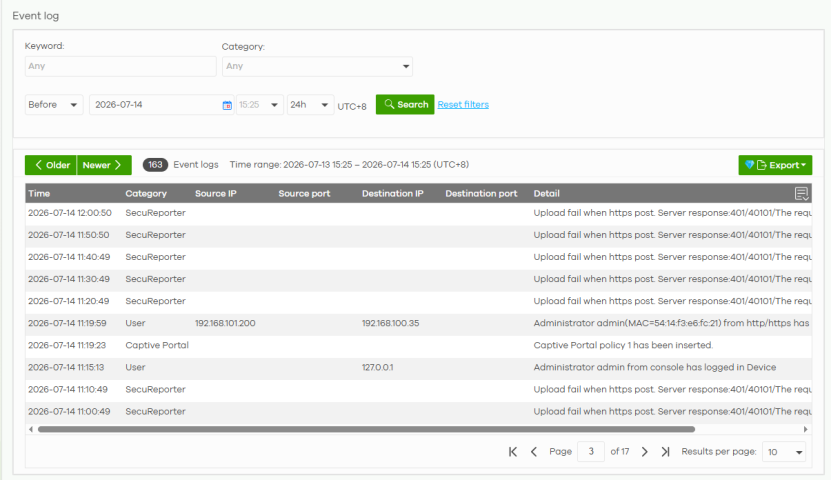Click the Time range 2026-07-13 15:25 text
The width and height of the screenshot is (831, 480).
tap(349, 165)
